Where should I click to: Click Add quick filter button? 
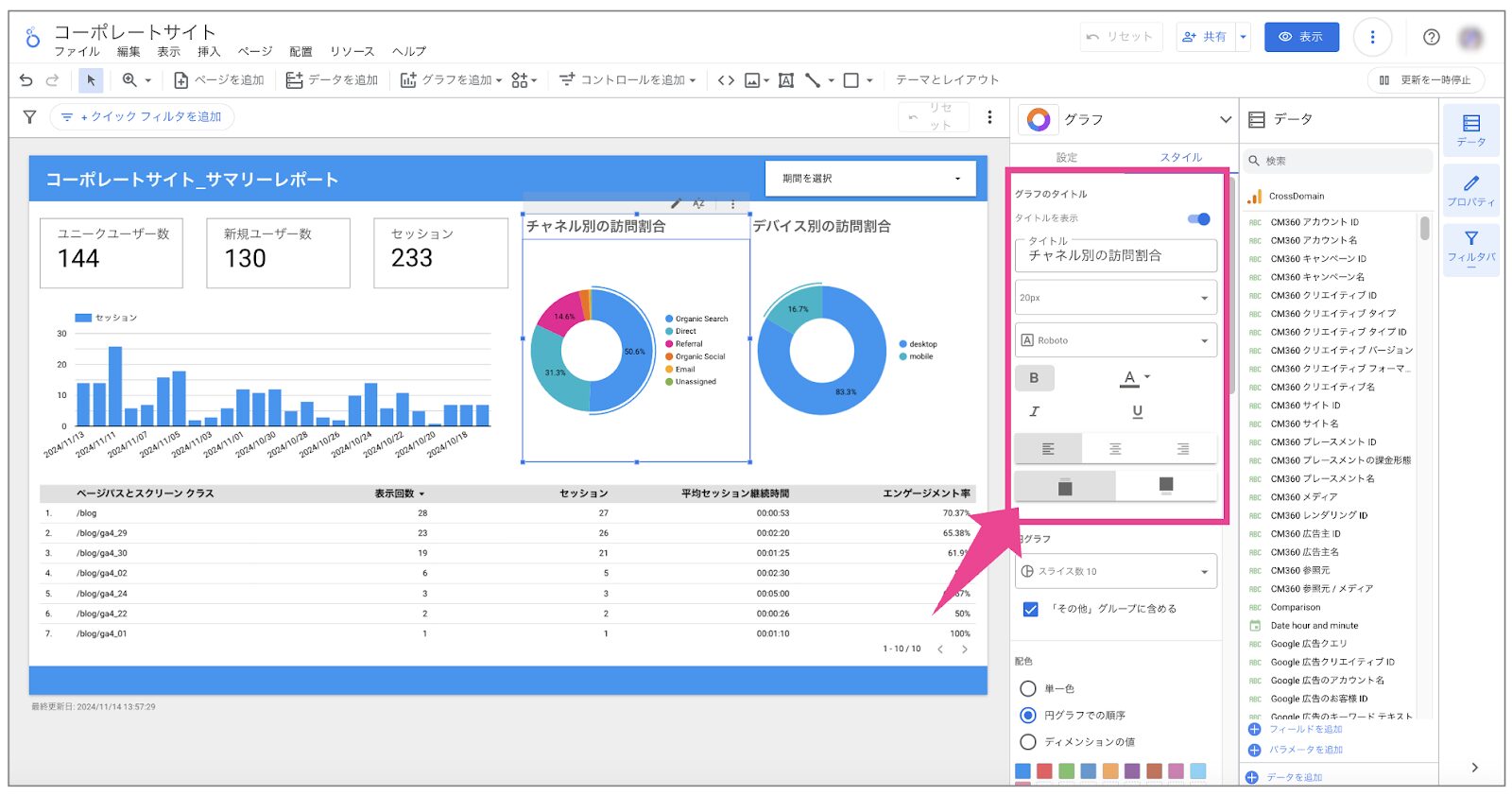coord(142,117)
